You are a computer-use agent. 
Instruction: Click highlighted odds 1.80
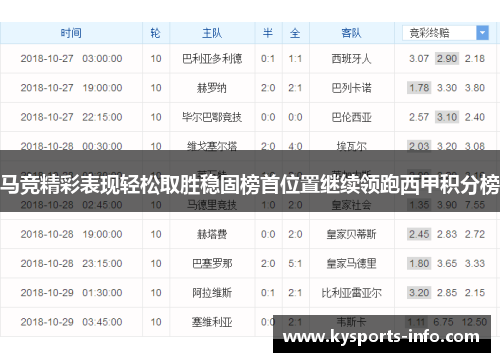(x=419, y=264)
